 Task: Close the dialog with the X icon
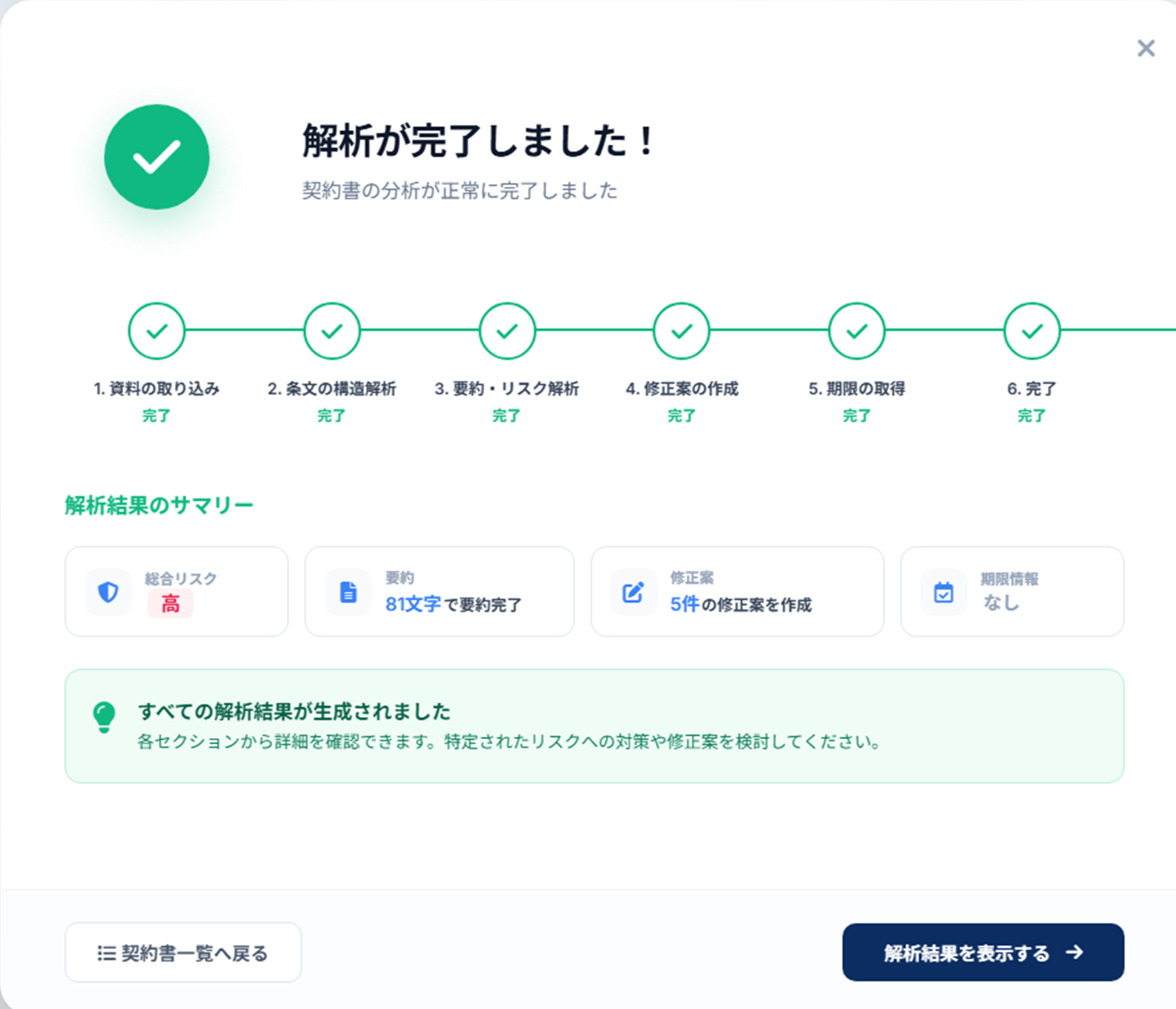[1146, 48]
